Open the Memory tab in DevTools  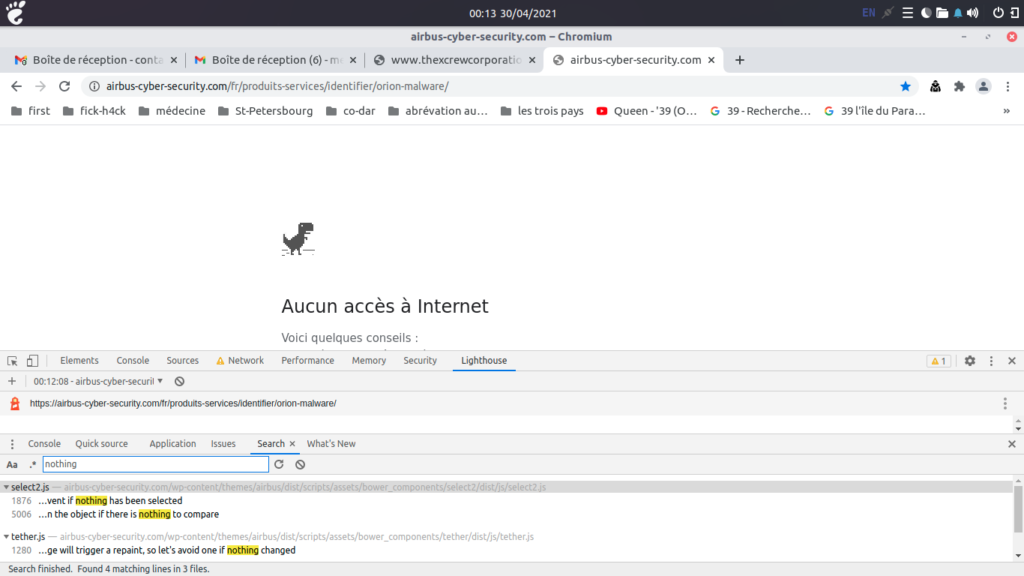pos(369,360)
